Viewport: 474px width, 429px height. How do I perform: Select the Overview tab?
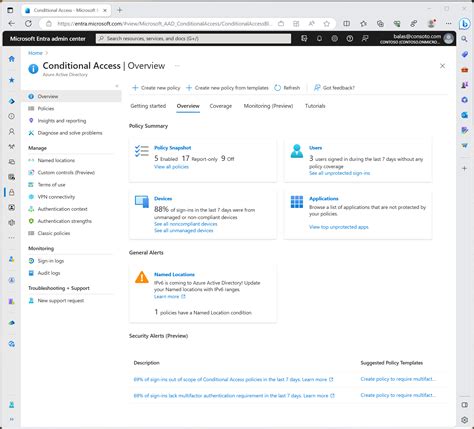click(188, 106)
